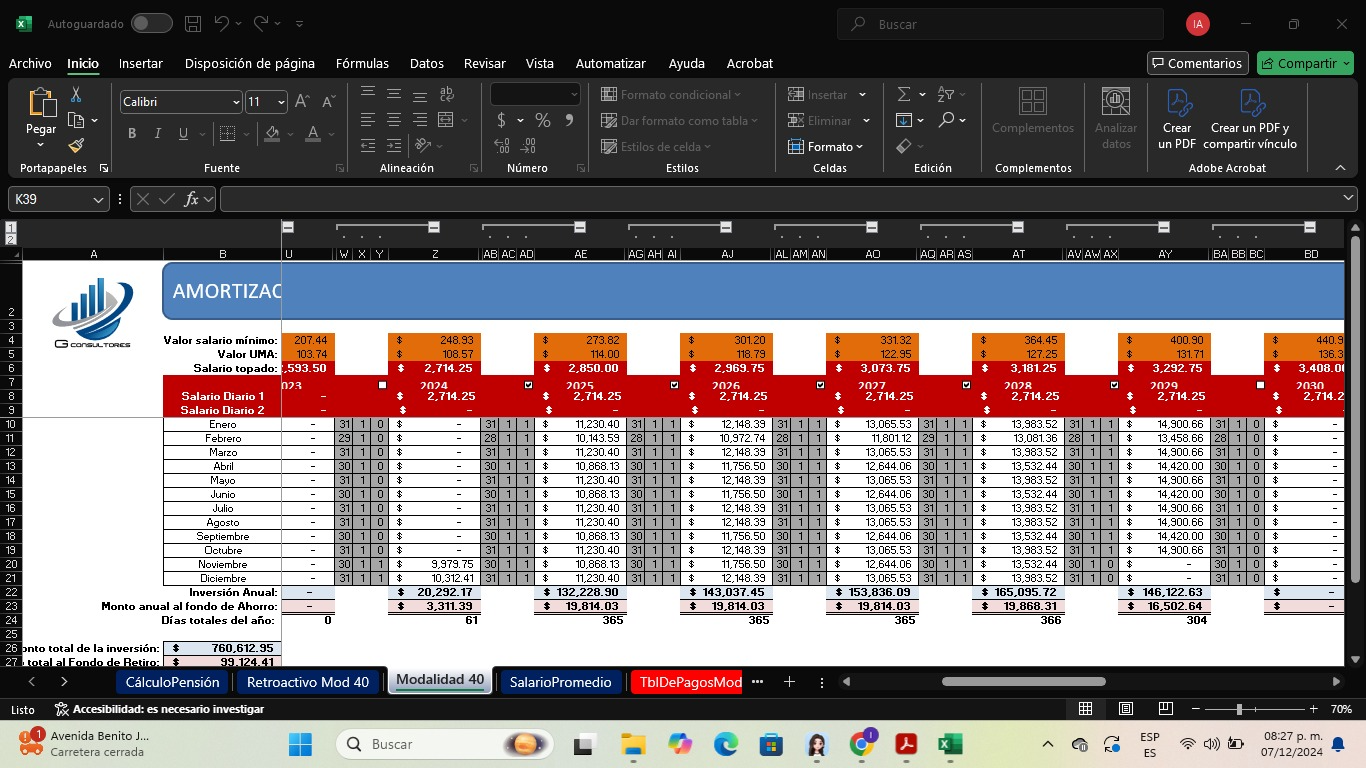Toggle the Autoguardado switch

point(151,23)
